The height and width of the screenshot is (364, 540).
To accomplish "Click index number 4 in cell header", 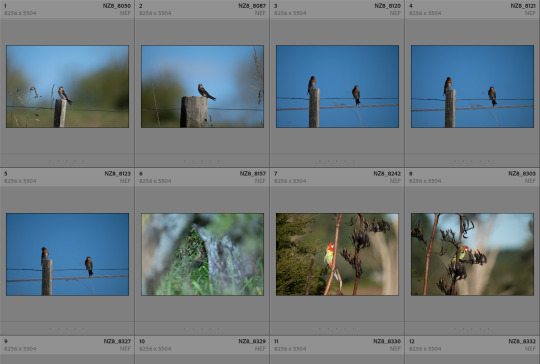I will tap(411, 6).
